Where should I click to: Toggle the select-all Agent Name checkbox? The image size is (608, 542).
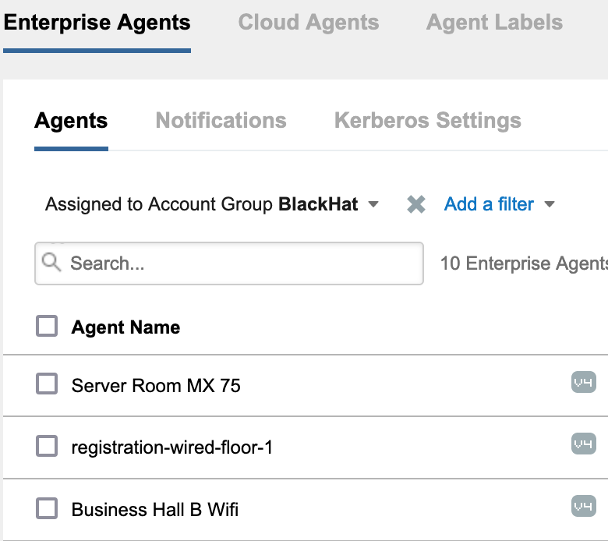coord(47,326)
